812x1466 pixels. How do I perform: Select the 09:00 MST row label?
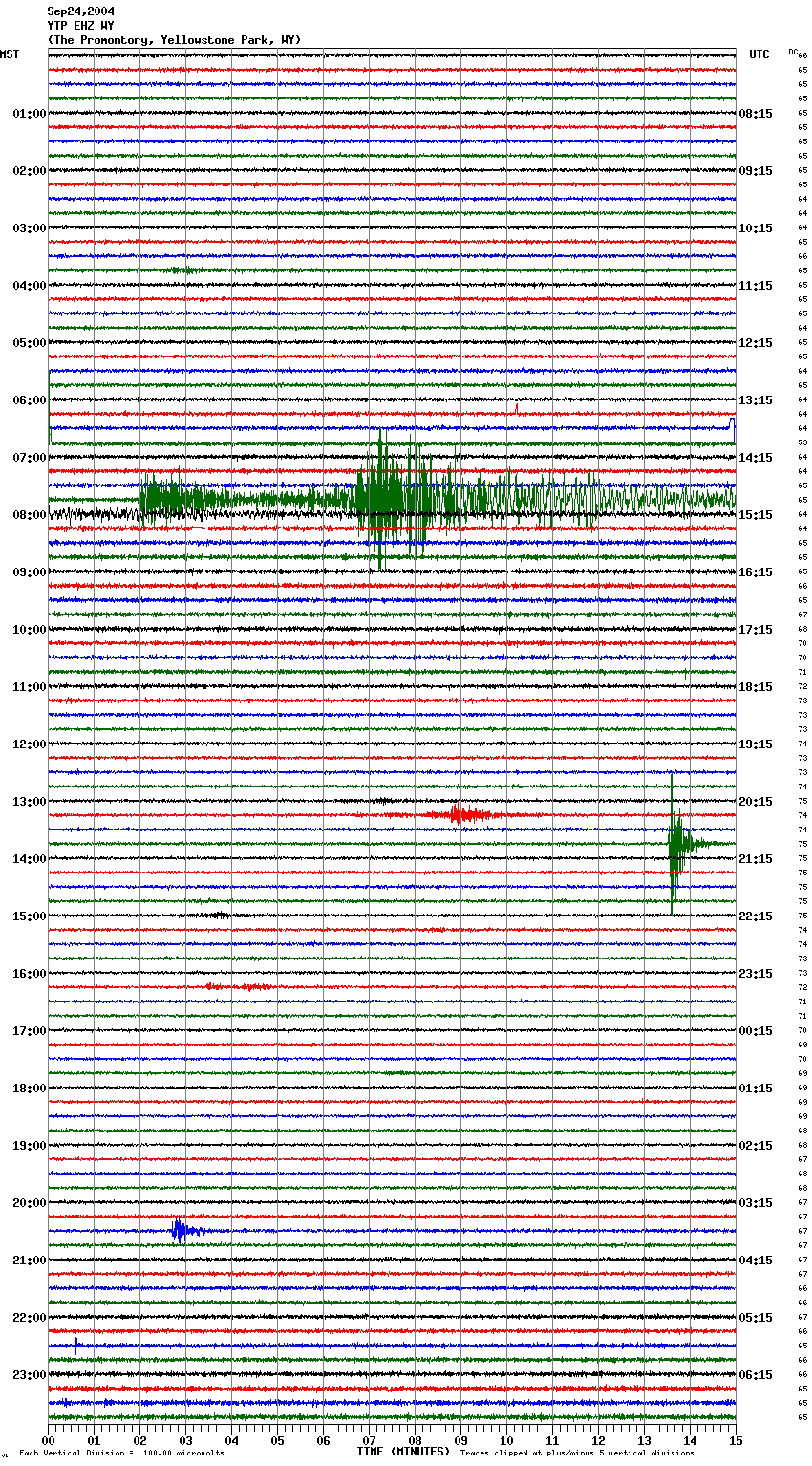coord(30,572)
